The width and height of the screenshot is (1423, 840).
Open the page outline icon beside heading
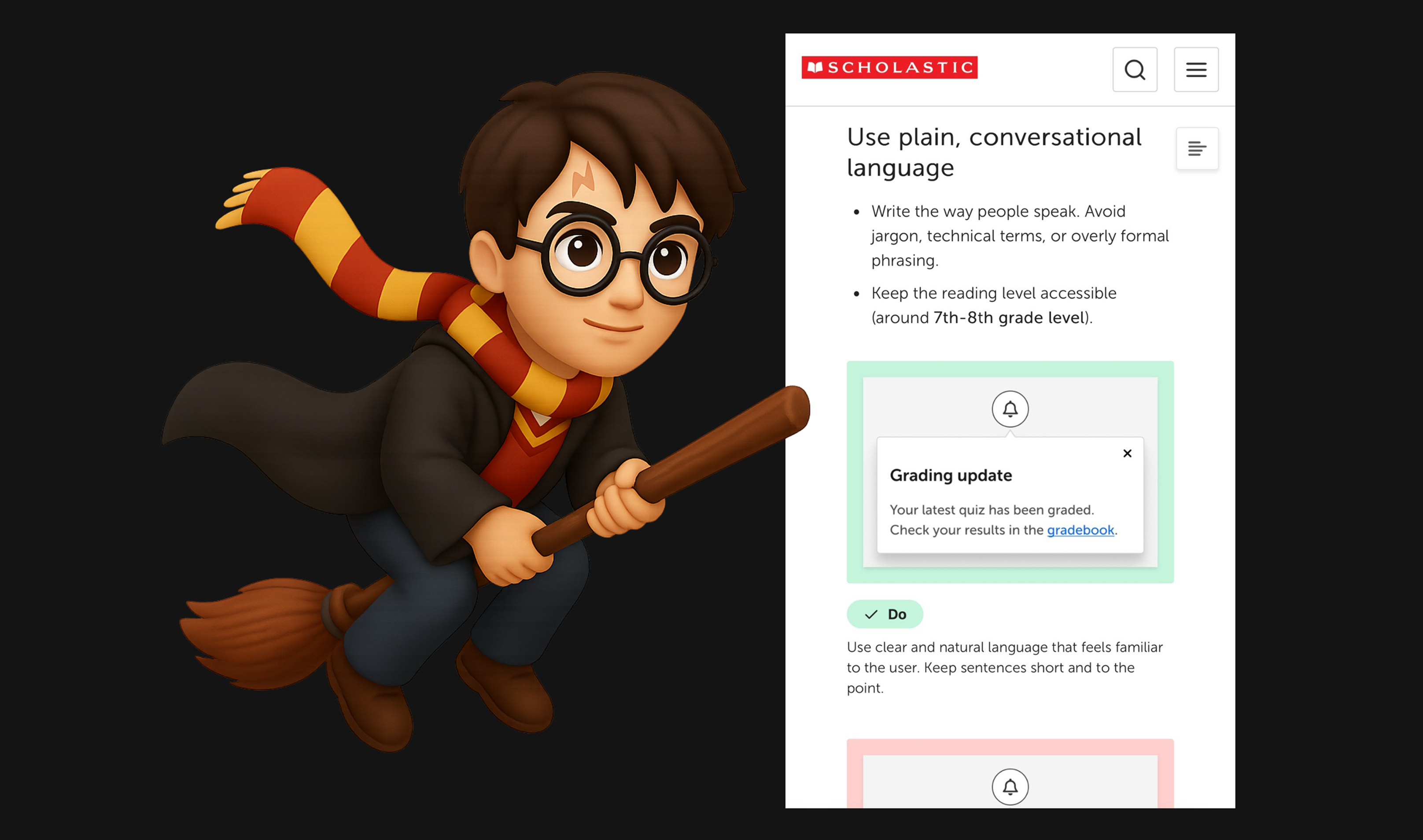pyautogui.click(x=1197, y=148)
